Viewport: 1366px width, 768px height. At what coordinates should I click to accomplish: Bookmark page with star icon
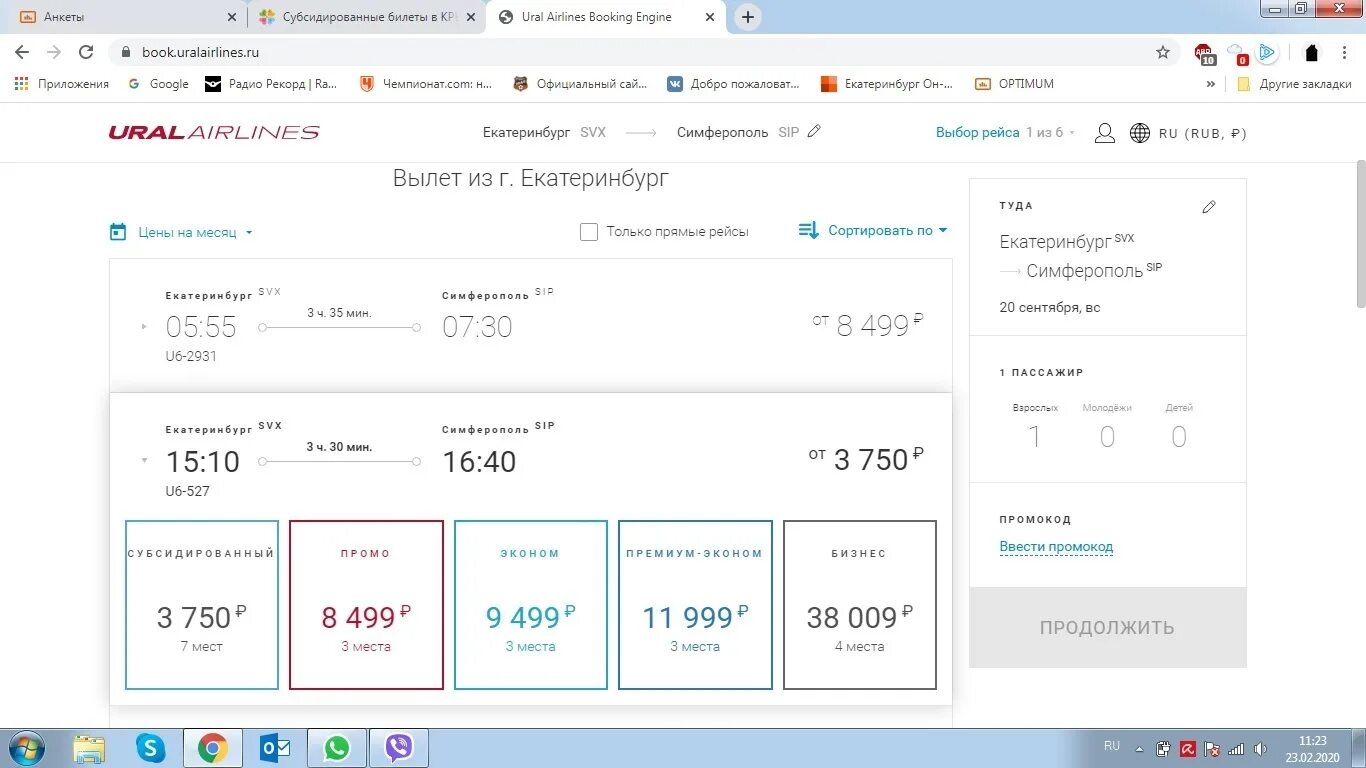click(1163, 52)
